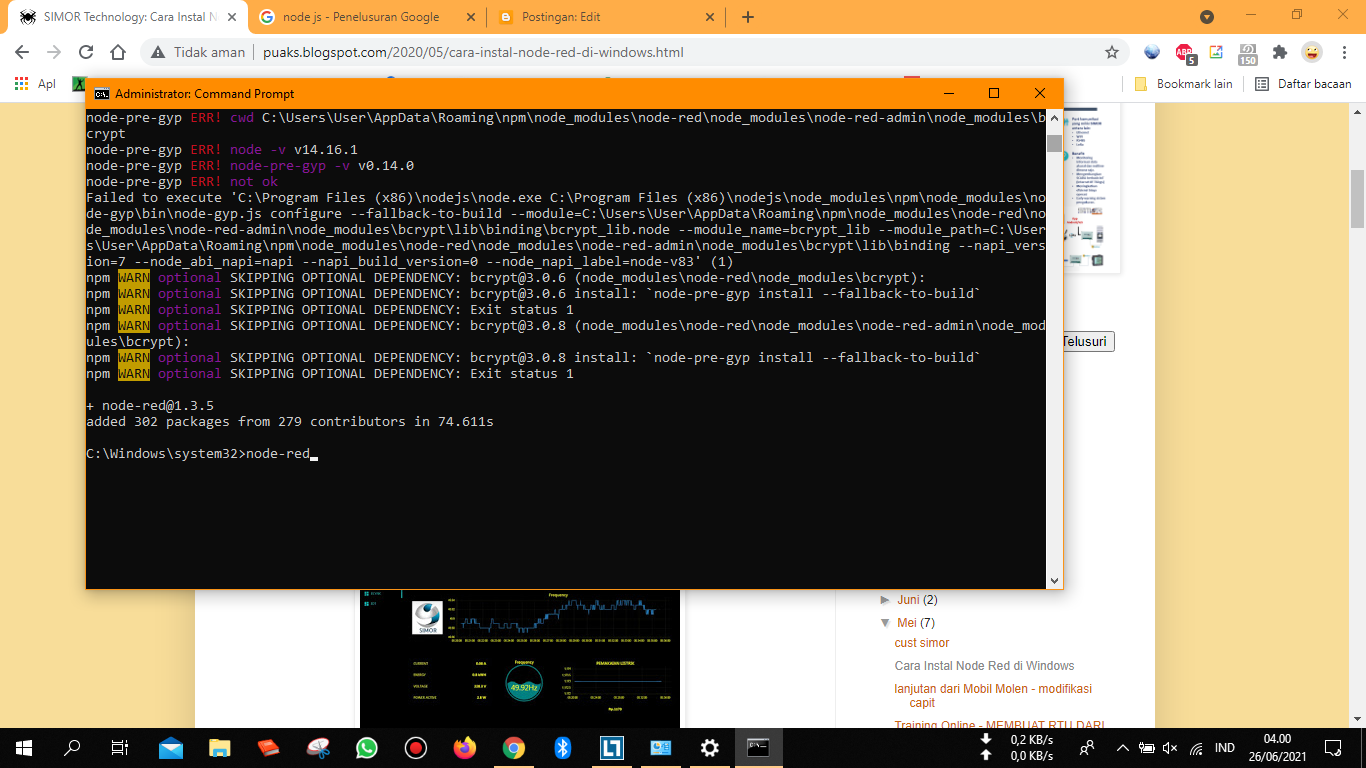The height and width of the screenshot is (768, 1366).
Task: Open WhatsApp from the taskbar
Action: pyautogui.click(x=367, y=747)
